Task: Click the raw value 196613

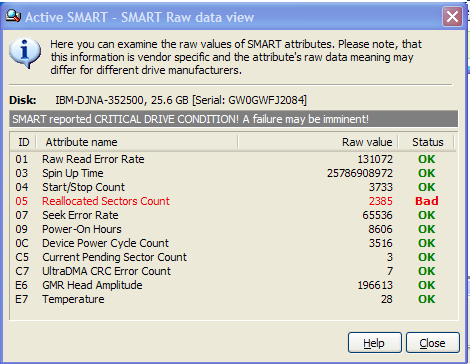Action: [375, 285]
